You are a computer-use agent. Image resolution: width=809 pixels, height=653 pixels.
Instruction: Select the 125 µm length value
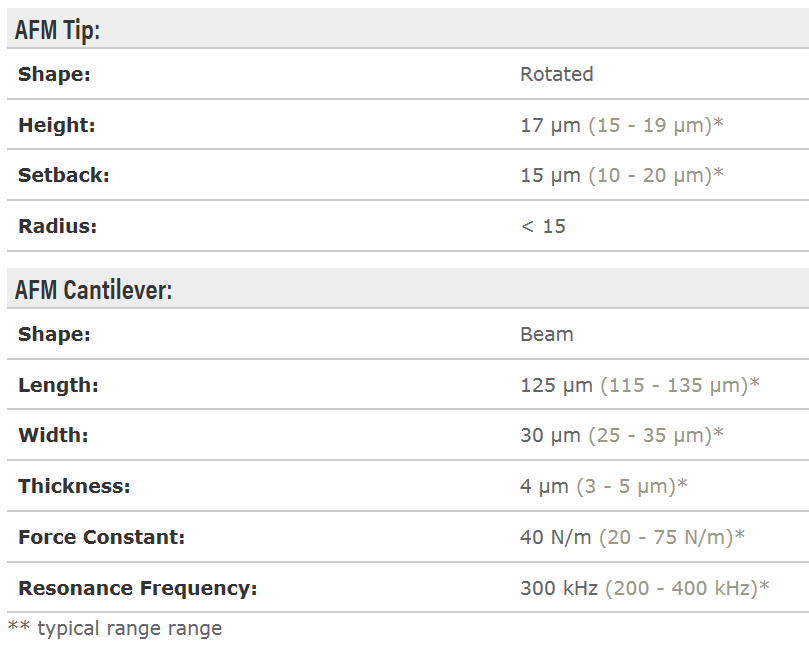pyautogui.click(x=556, y=385)
